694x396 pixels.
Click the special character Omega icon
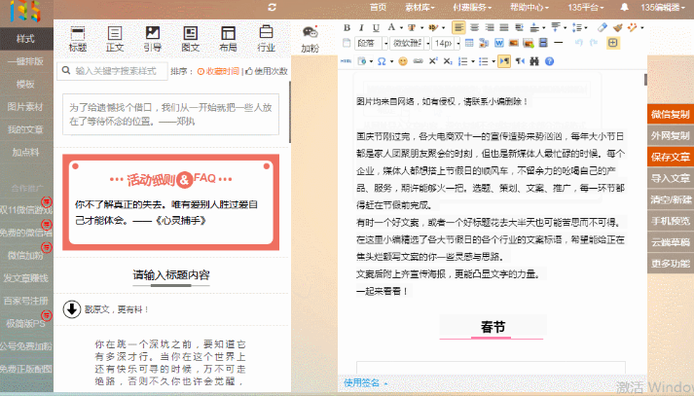[382, 62]
